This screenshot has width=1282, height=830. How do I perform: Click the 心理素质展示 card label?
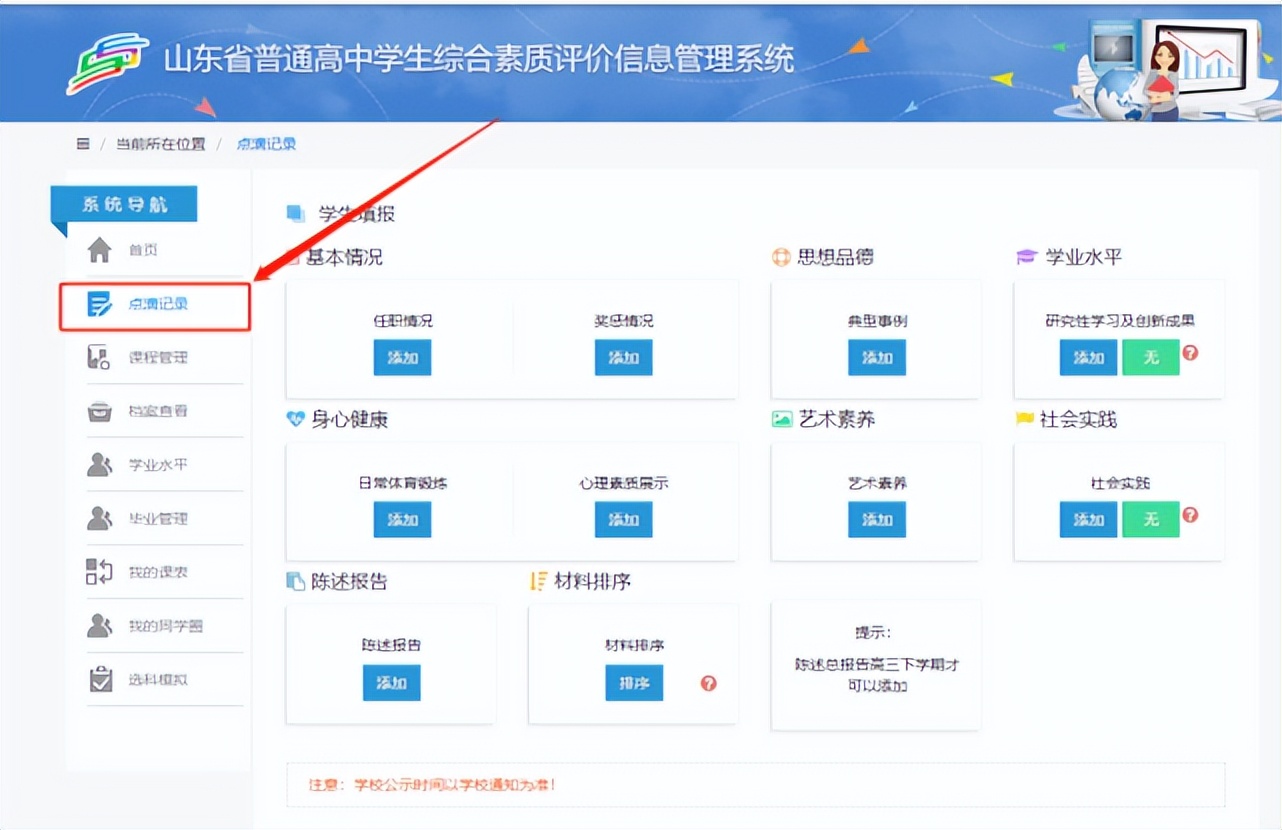pyautogui.click(x=623, y=483)
